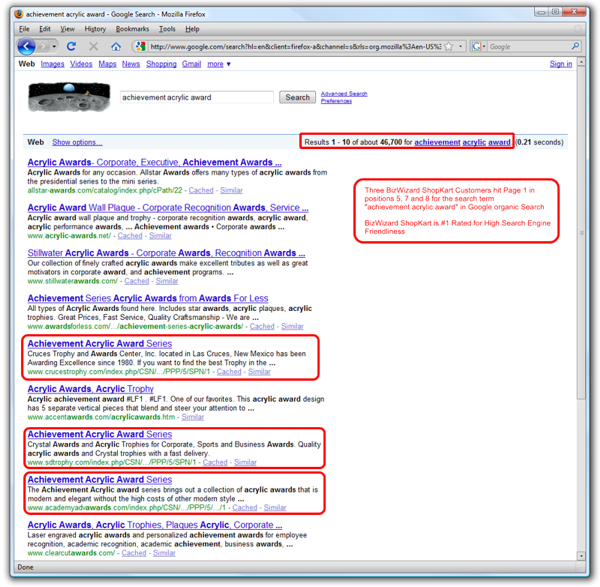Click the Sign in link
The height and width of the screenshot is (587, 600).
point(561,64)
